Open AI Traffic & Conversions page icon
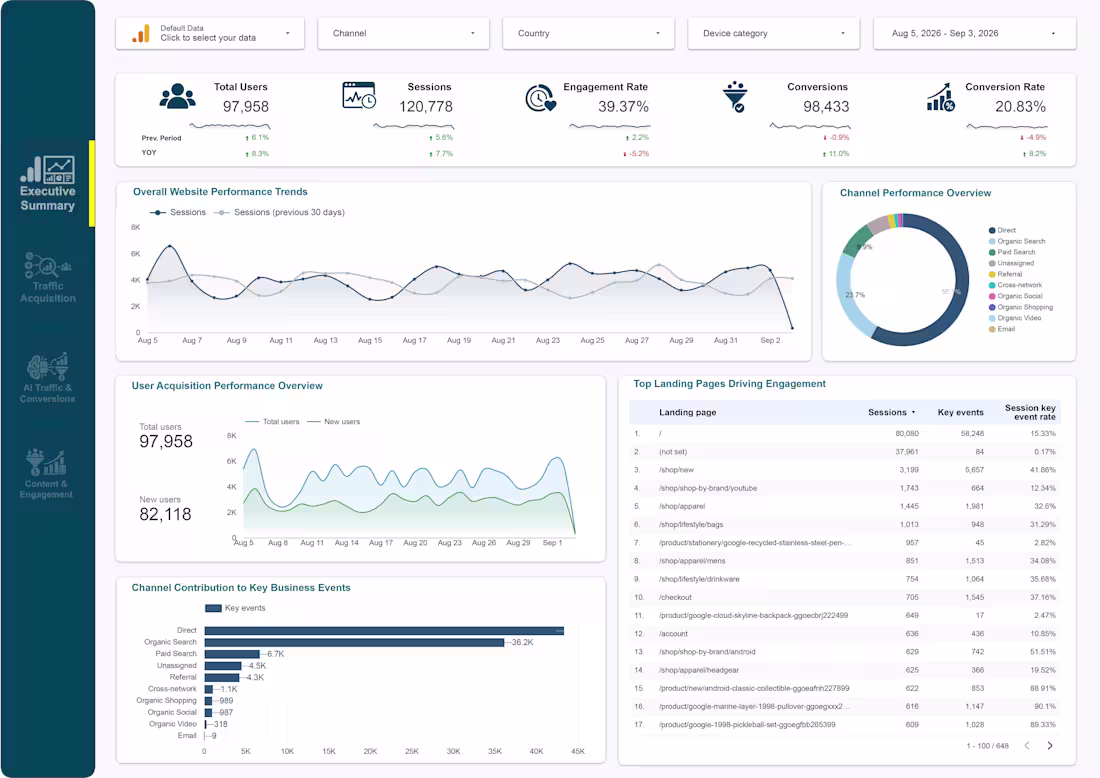Screen dimensions: 1100x778 click(x=47, y=366)
